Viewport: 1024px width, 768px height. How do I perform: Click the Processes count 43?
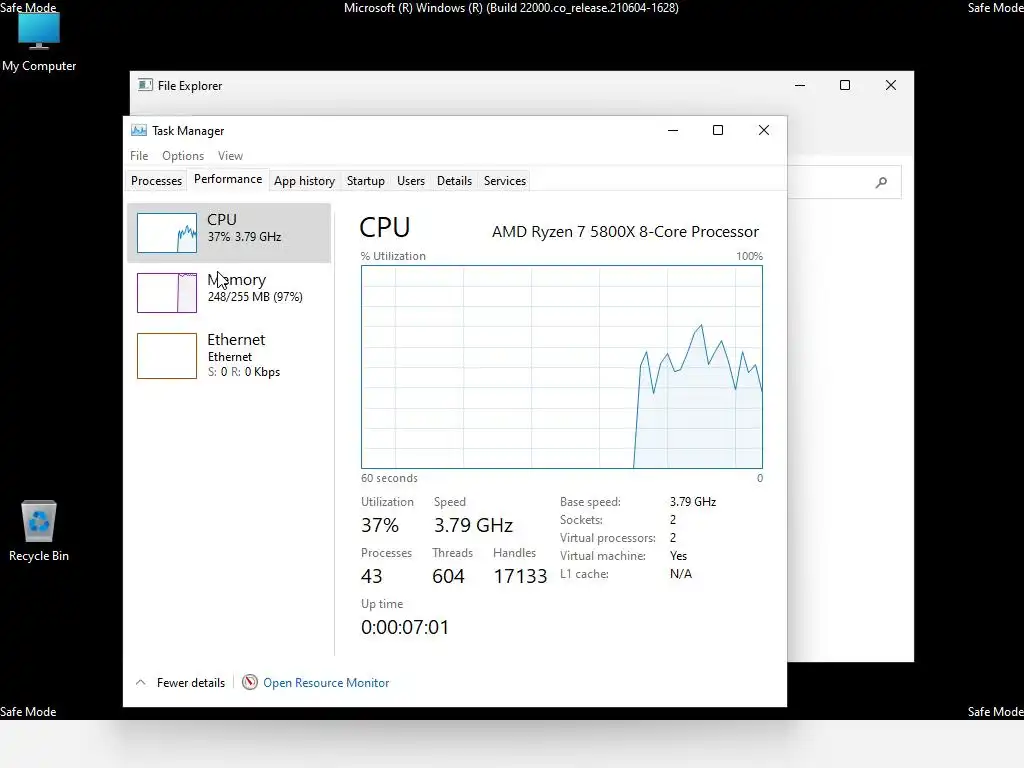coord(372,576)
